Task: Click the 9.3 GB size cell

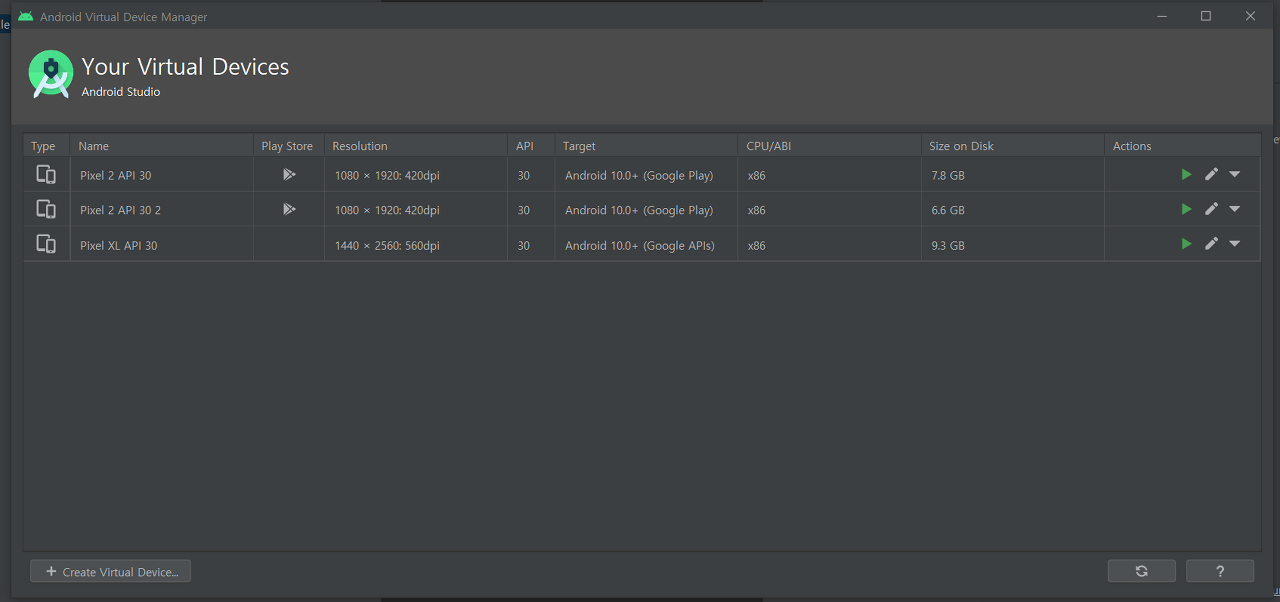Action: tap(1013, 244)
